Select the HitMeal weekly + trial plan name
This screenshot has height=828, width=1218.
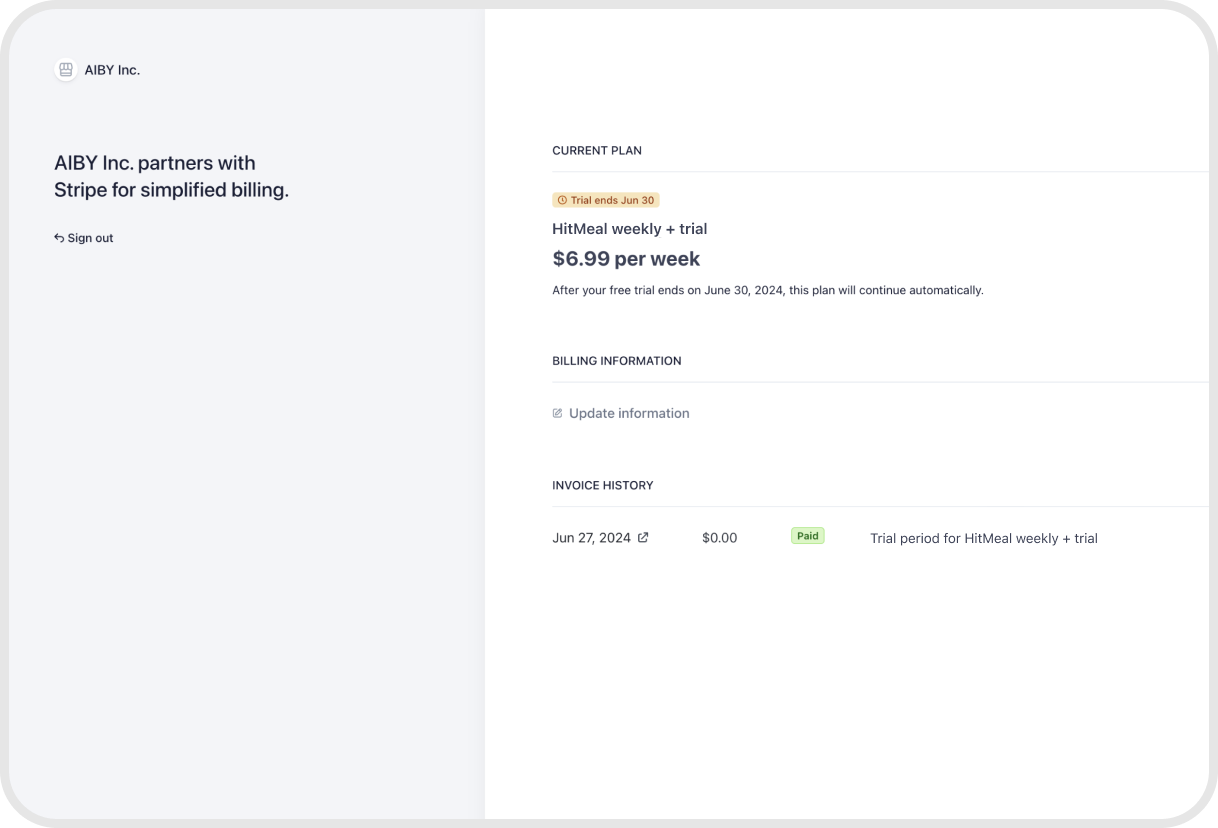click(629, 229)
